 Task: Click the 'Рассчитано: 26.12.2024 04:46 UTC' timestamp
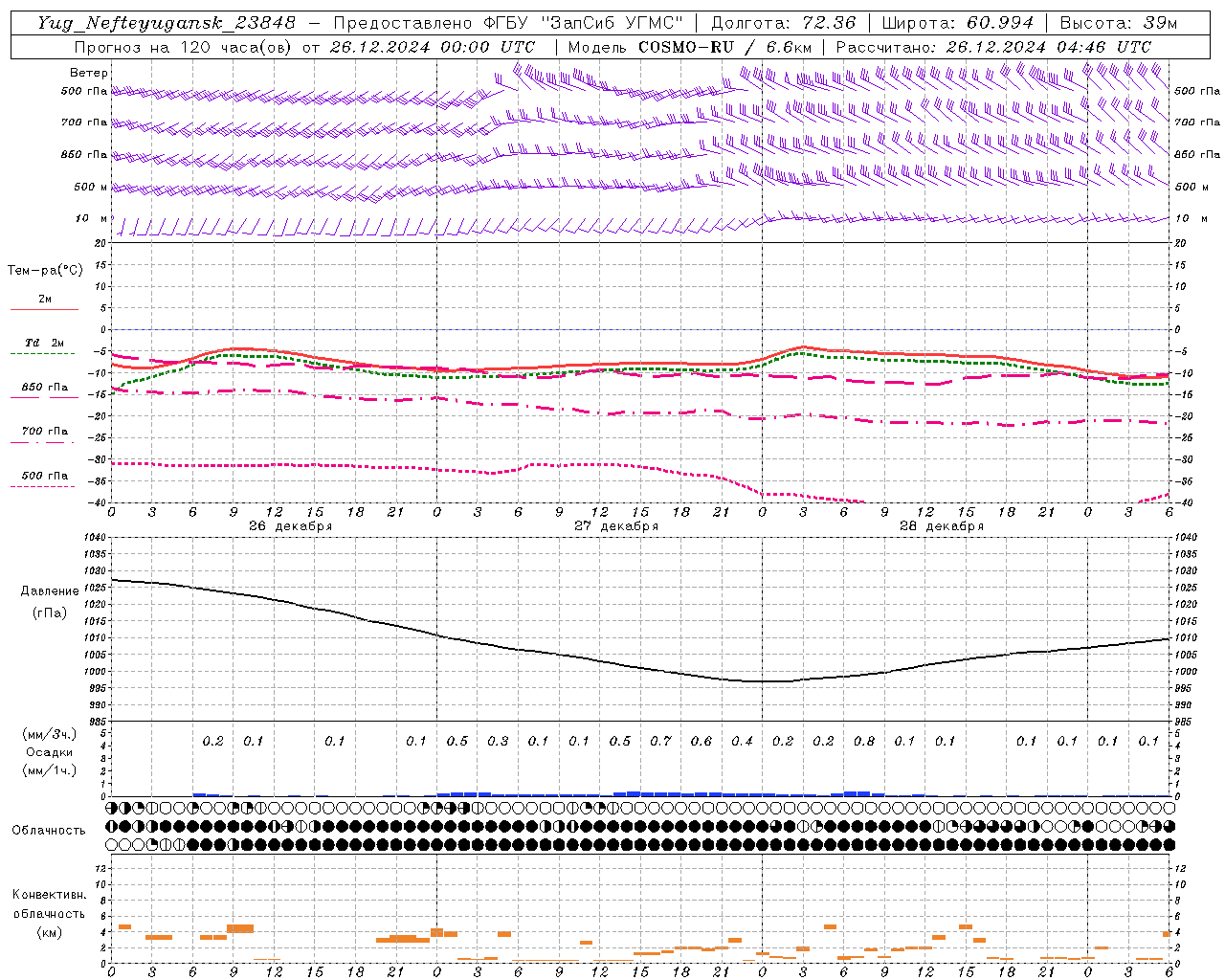point(993,47)
